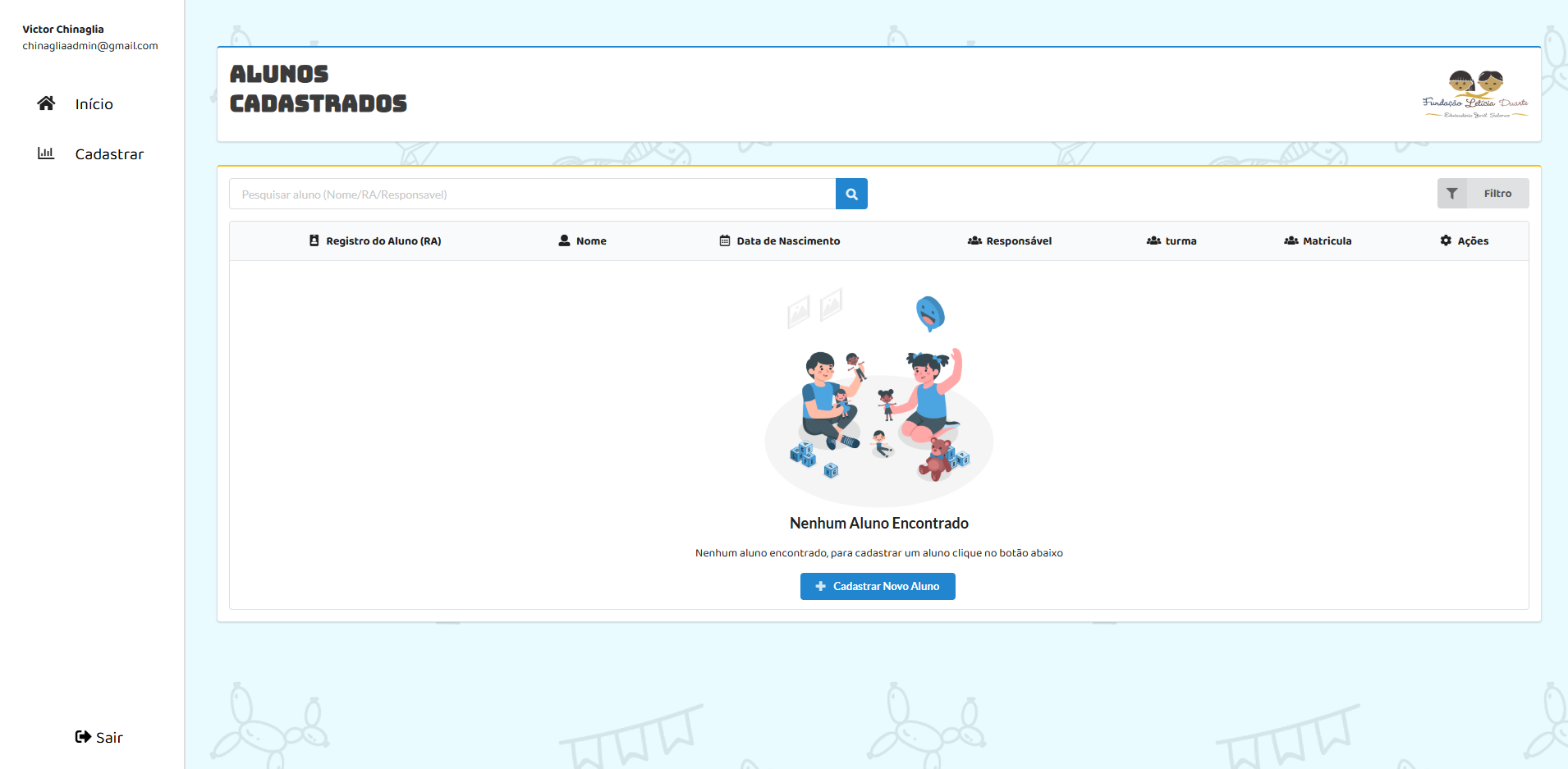Log out using the Sair link
This screenshot has height=769, width=1568.
coord(109,738)
